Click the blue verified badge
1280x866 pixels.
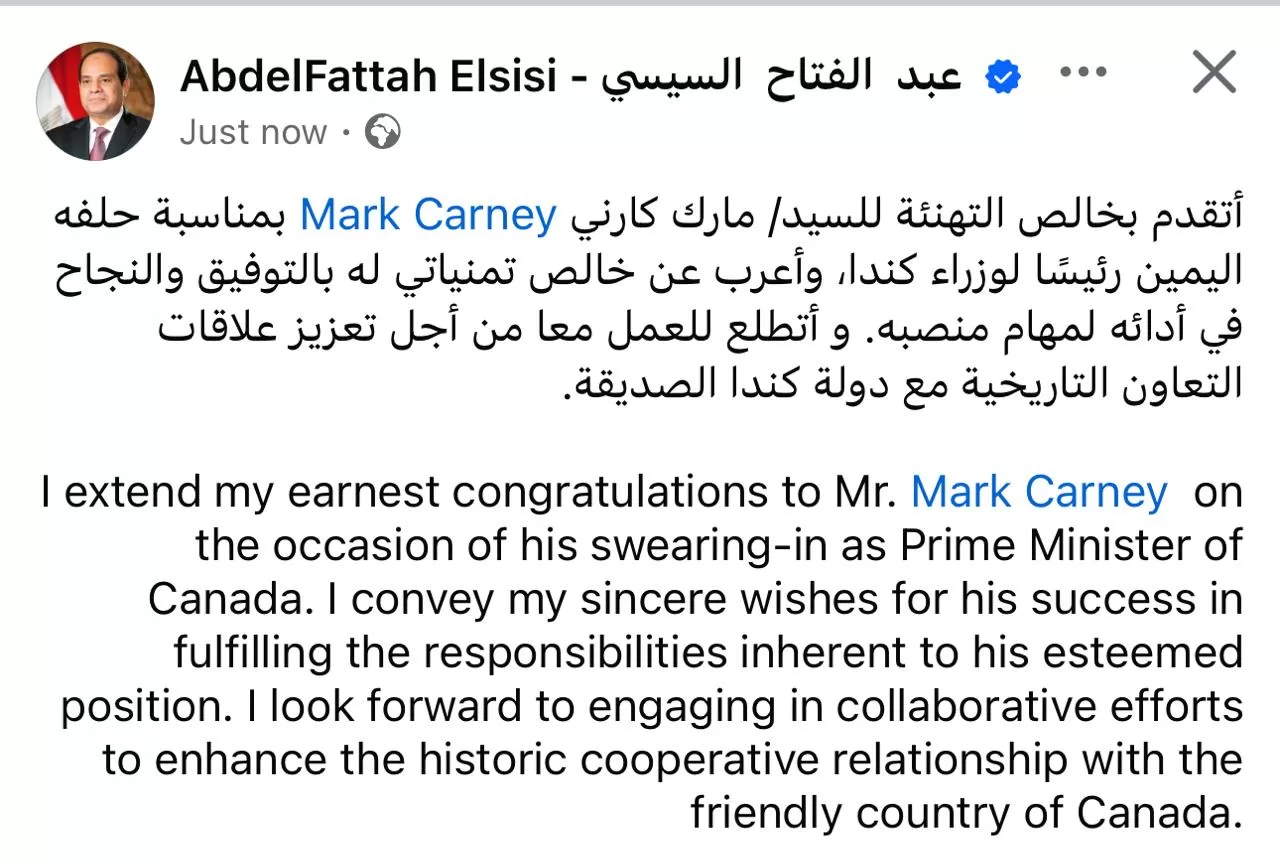[x=1001, y=77]
